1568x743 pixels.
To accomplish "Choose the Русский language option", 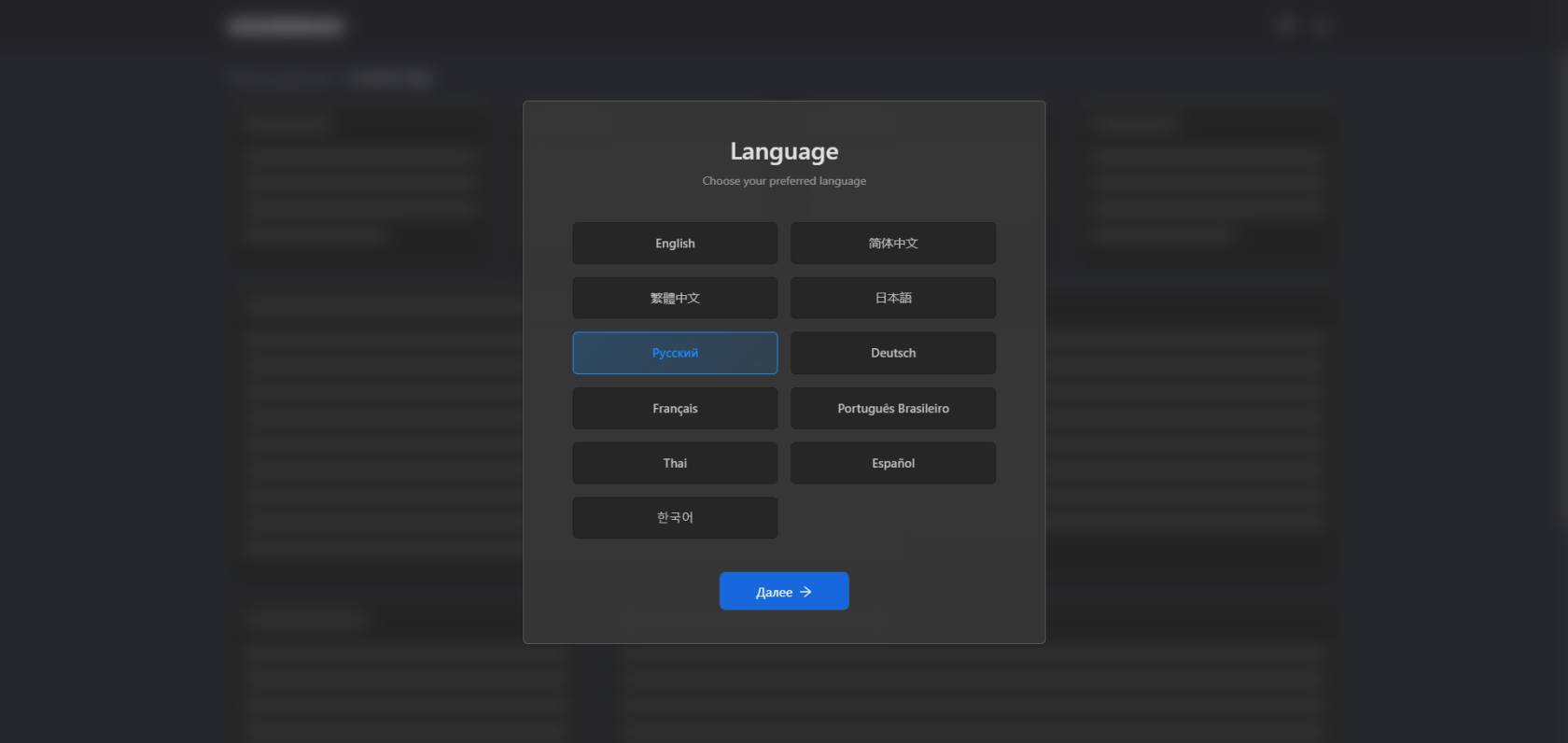I will click(675, 353).
